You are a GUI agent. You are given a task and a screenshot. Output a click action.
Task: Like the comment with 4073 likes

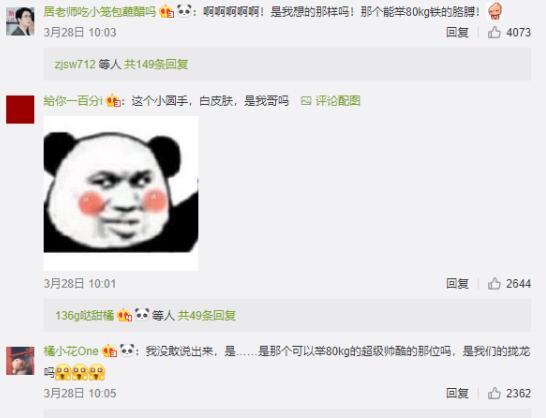coord(494,32)
